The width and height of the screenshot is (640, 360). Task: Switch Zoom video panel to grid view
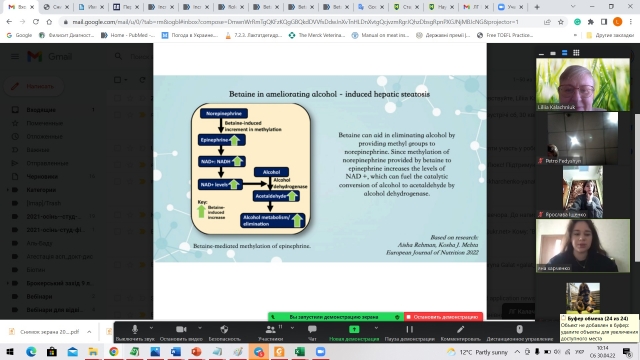tap(576, 53)
